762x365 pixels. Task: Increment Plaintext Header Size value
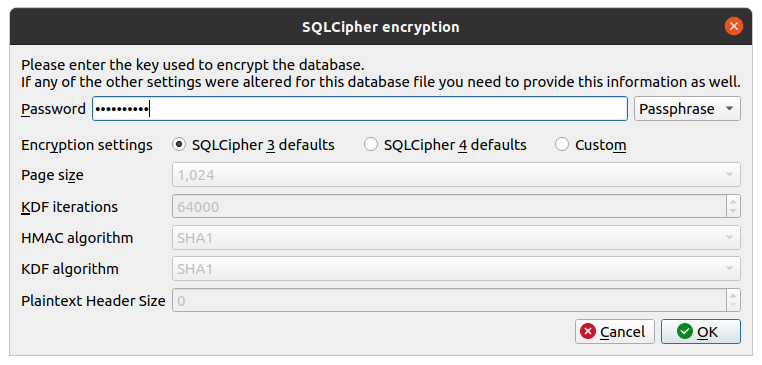tap(733, 295)
